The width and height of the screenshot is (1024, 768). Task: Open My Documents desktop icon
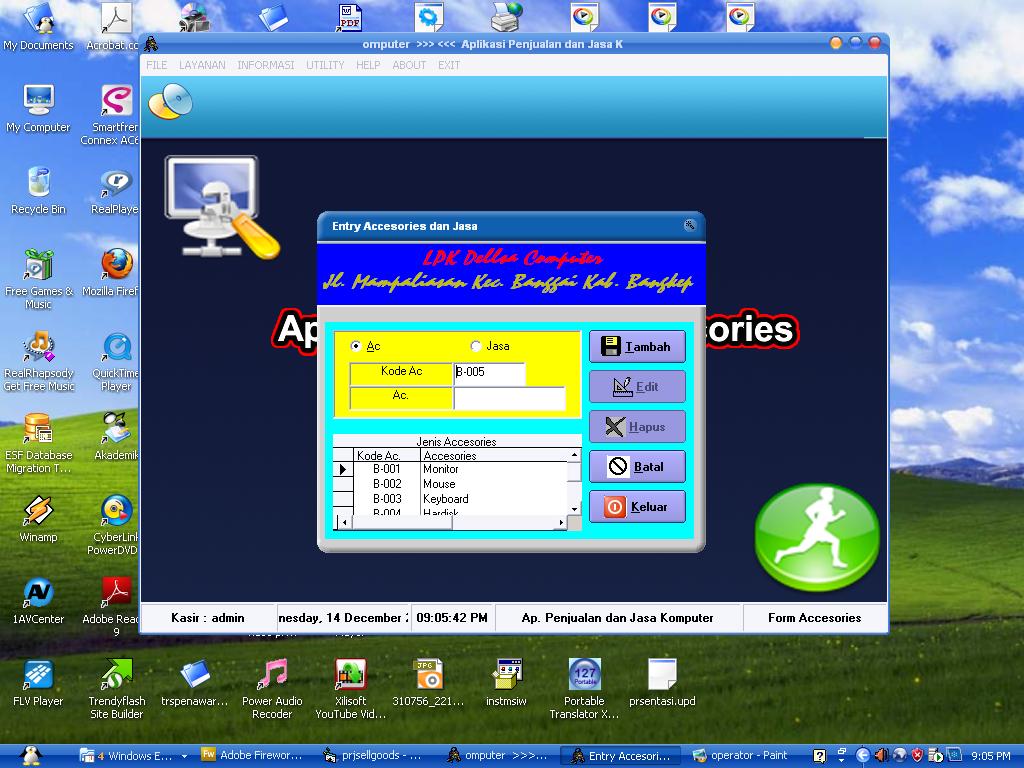point(38,27)
